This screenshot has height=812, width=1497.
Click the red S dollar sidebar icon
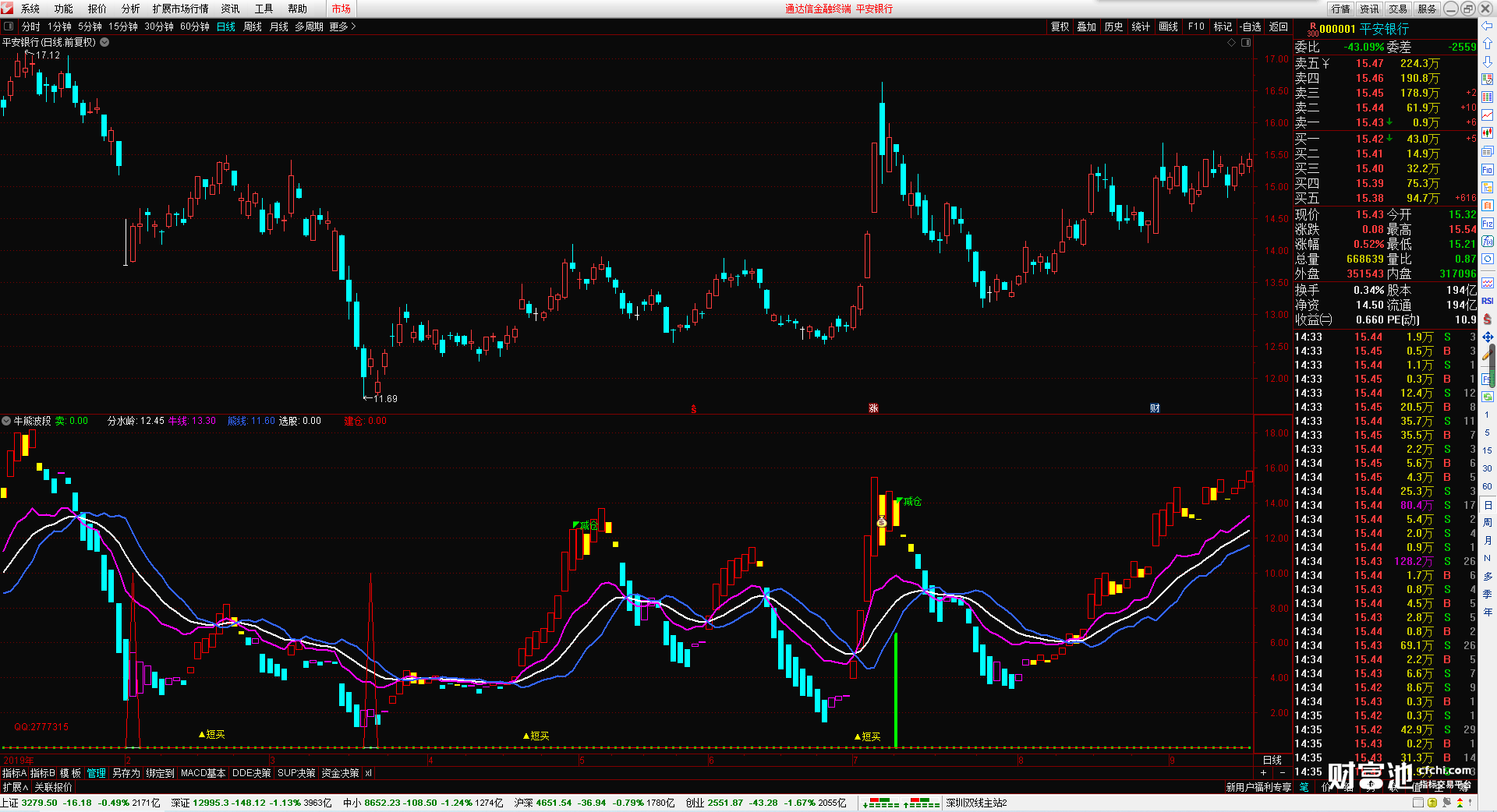pos(1488,319)
